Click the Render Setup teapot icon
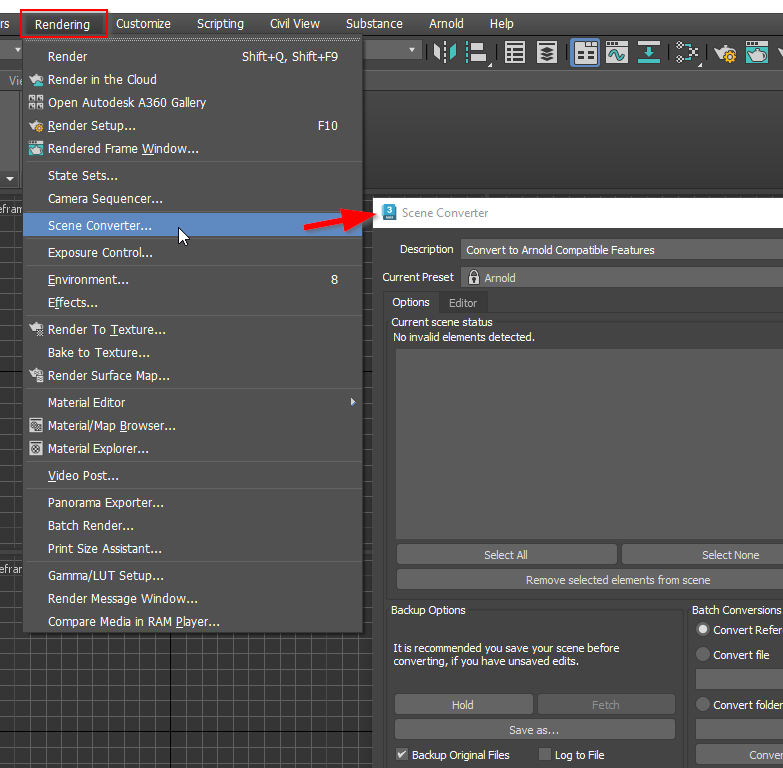This screenshot has width=783, height=768. coord(724,52)
